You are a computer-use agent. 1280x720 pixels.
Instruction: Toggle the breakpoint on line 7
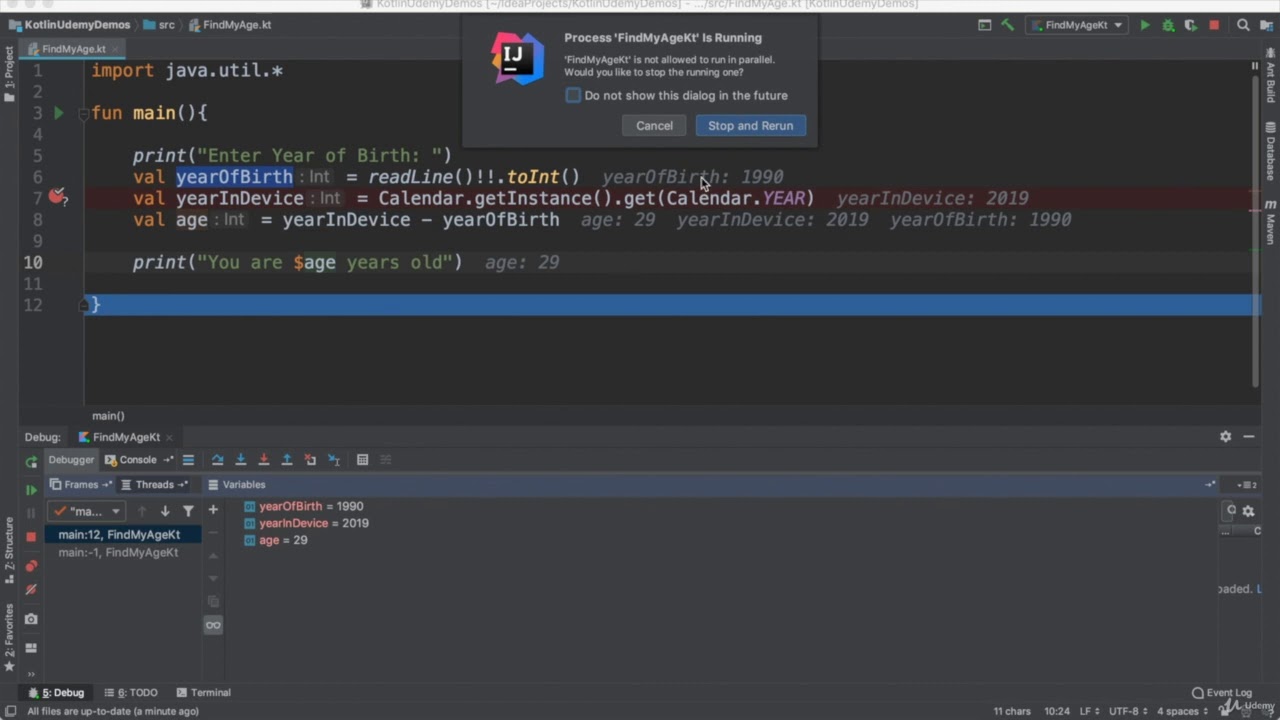click(x=58, y=197)
